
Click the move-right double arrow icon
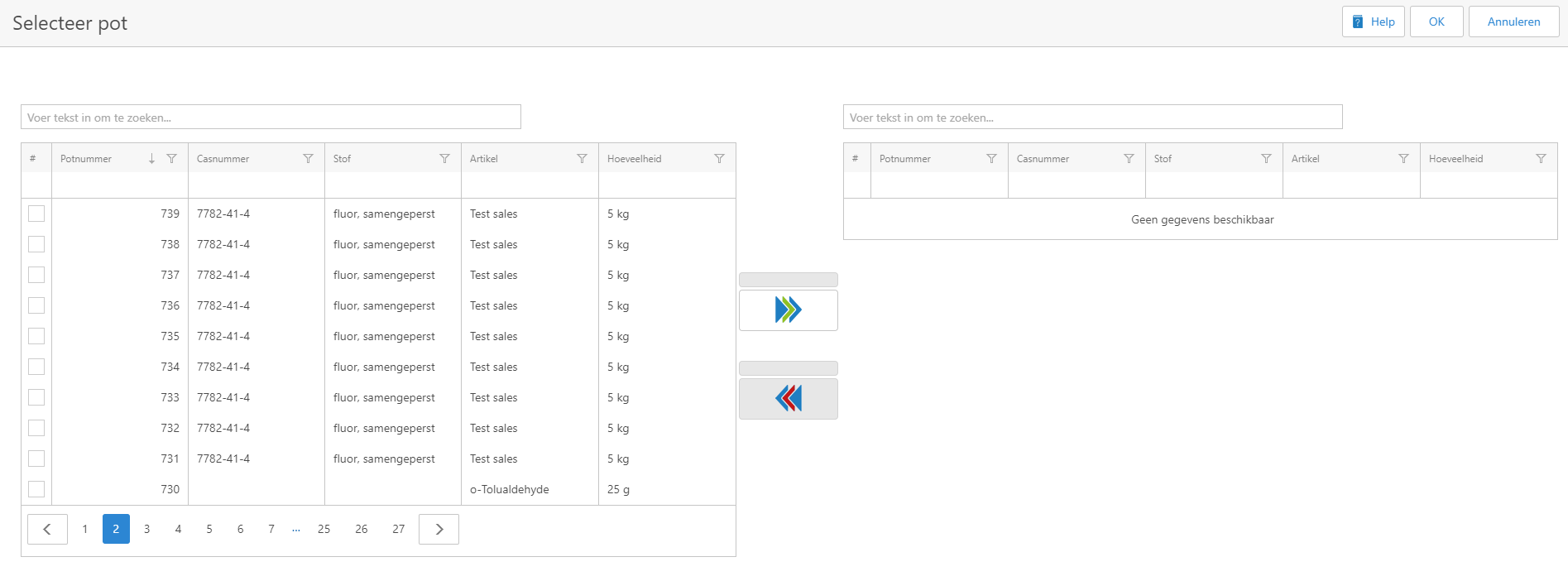(788, 310)
